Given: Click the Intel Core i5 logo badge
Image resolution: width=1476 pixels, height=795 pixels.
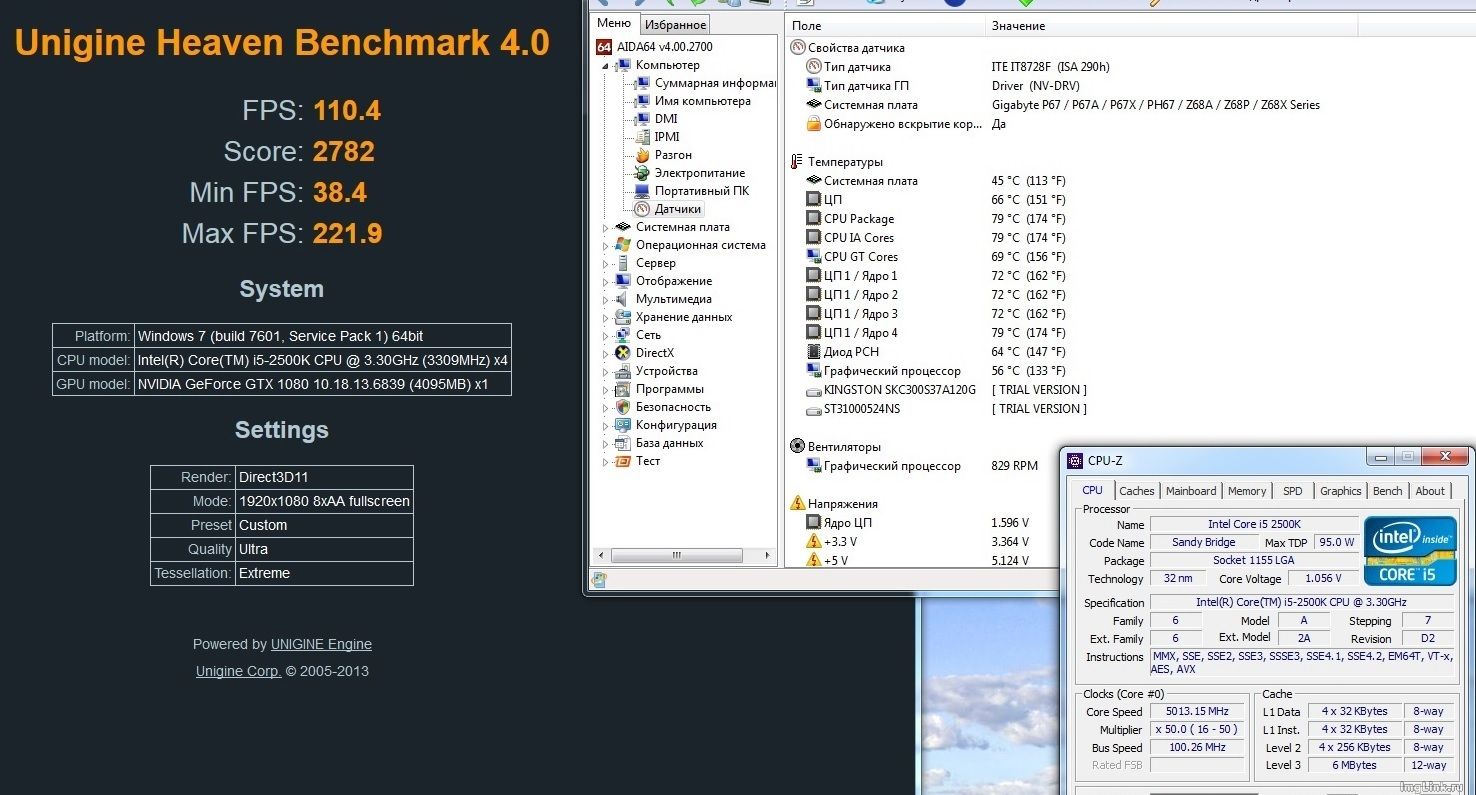Looking at the screenshot, I should (1411, 551).
